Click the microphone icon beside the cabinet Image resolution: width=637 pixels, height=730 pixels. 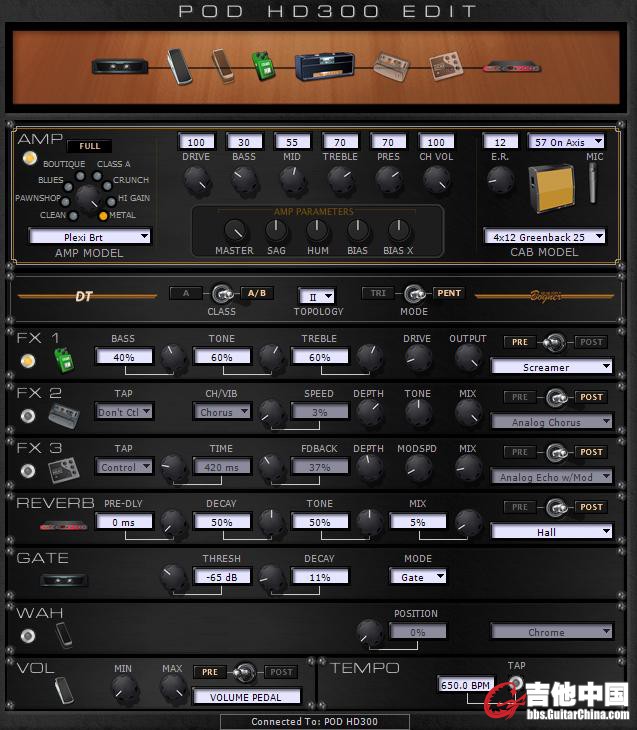coord(593,181)
